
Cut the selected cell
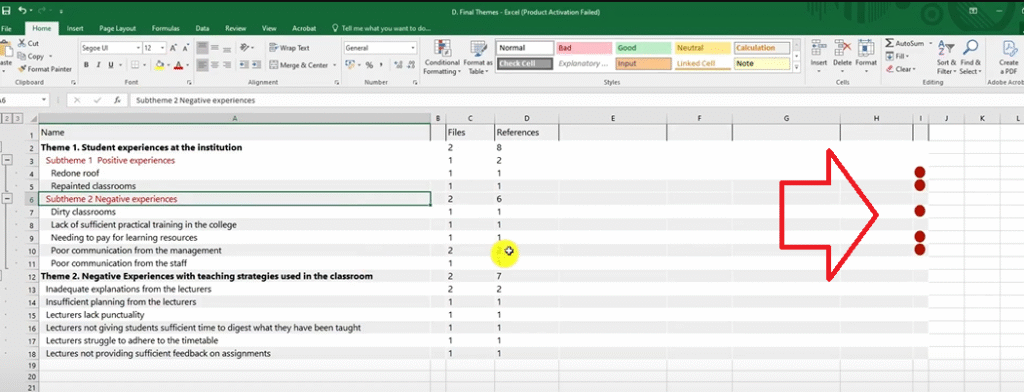27,43
